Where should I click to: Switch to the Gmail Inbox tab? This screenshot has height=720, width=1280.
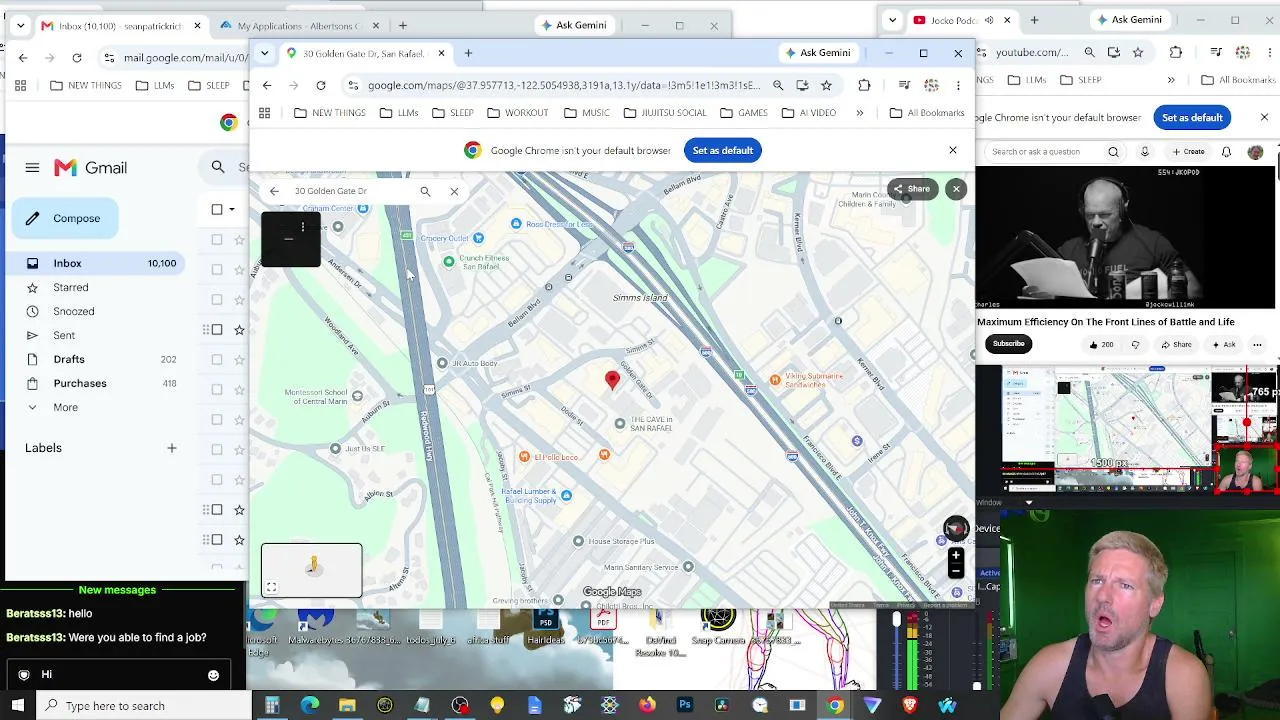point(118,25)
